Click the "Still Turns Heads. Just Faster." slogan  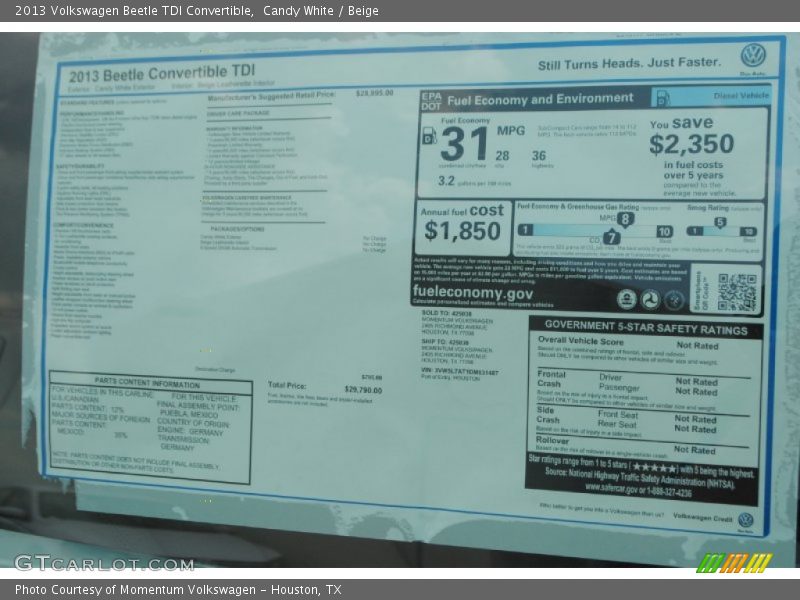[x=630, y=63]
